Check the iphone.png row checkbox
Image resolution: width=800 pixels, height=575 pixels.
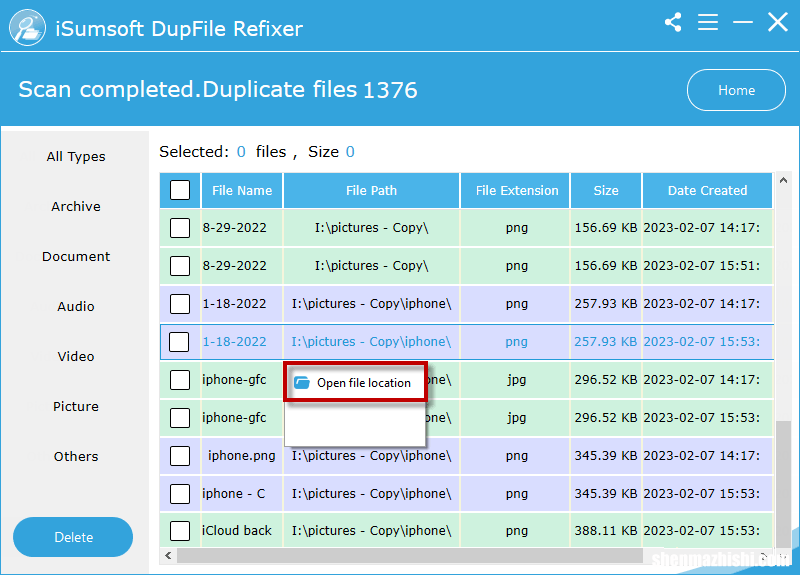click(180, 456)
